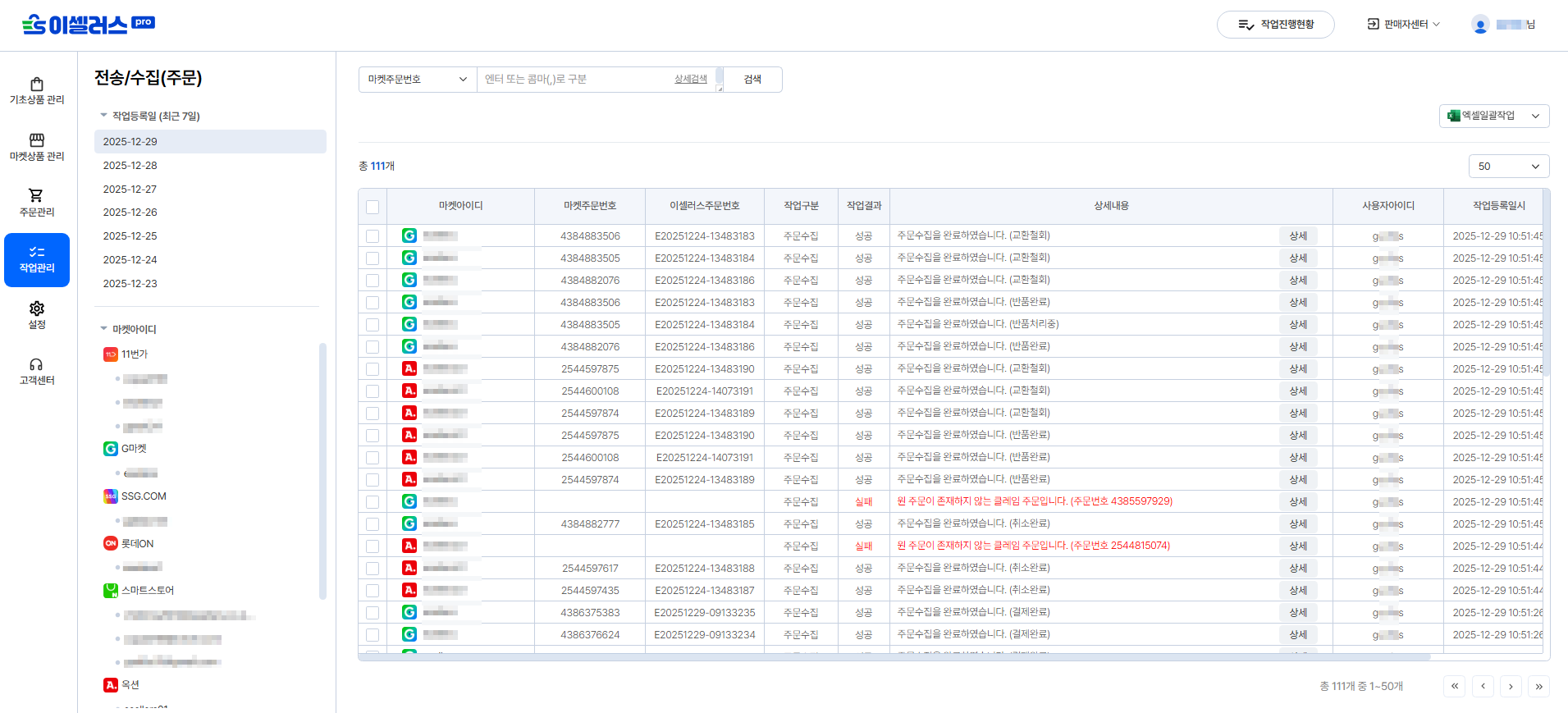Select the 롯데ON market icon in the tree
Screen dimensions: 1568x713
(x=111, y=543)
